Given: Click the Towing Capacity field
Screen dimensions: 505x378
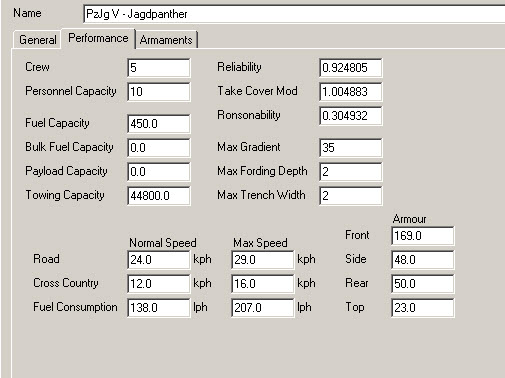Looking at the screenshot, I should tap(159, 196).
